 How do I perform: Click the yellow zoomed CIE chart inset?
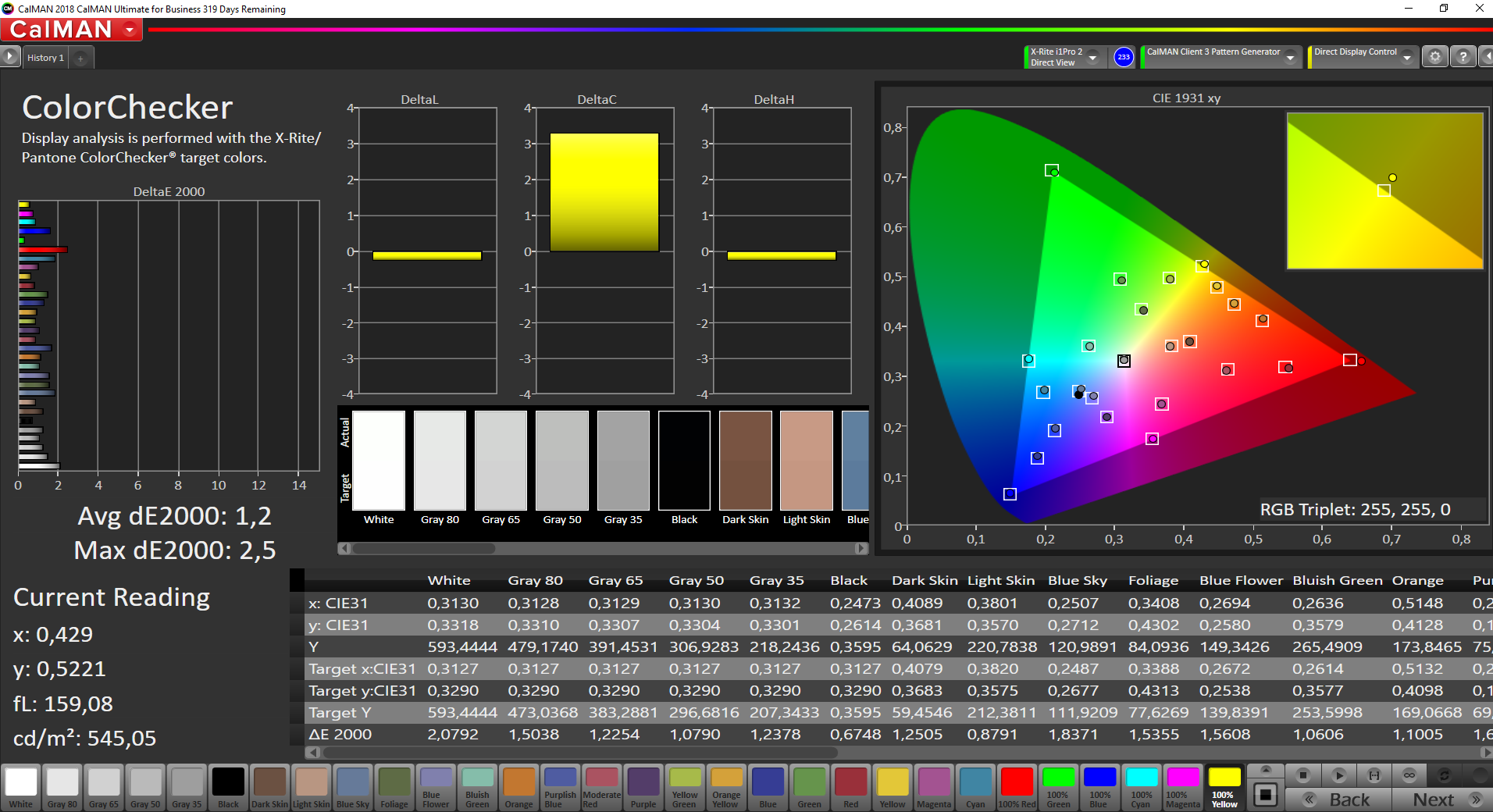pos(1384,191)
